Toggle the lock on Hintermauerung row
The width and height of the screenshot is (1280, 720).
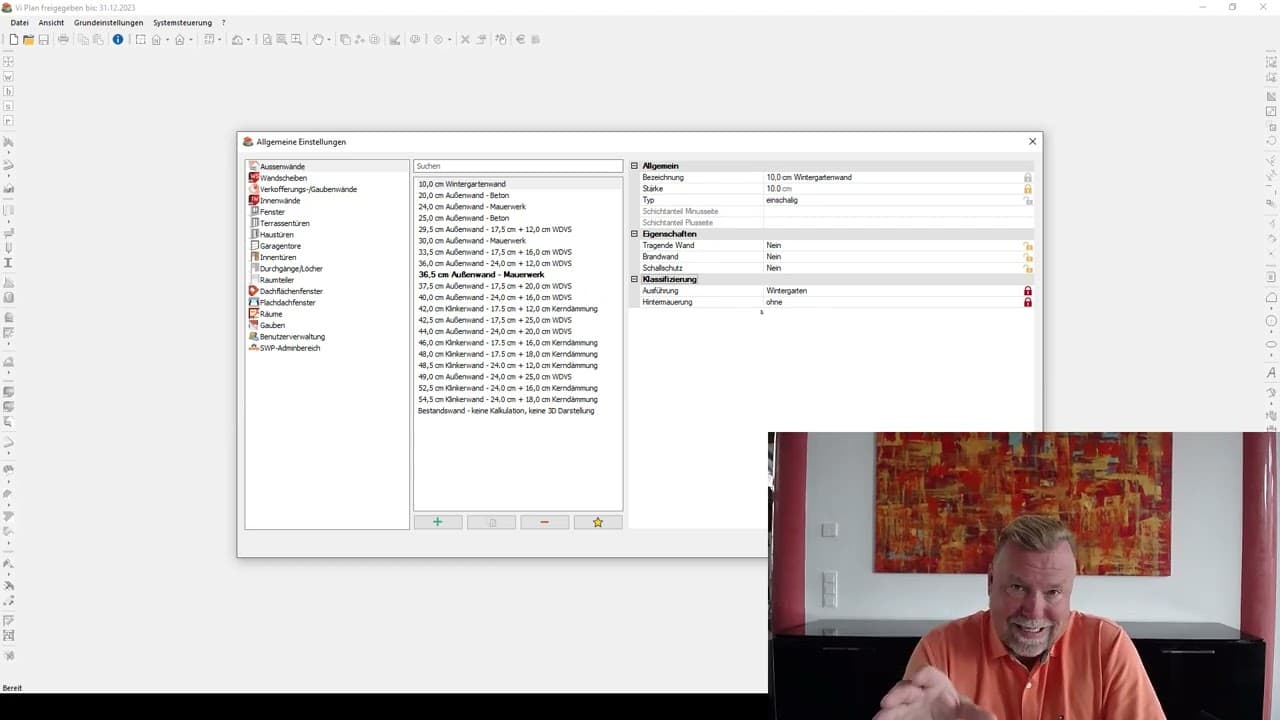pos(1027,302)
